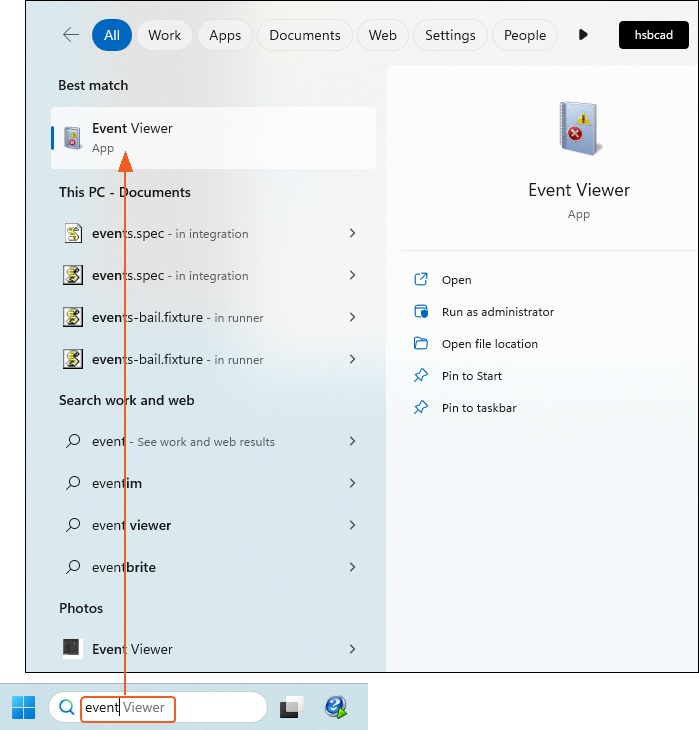Open the help globe taskbar icon
This screenshot has width=699, height=730.
coord(336,707)
